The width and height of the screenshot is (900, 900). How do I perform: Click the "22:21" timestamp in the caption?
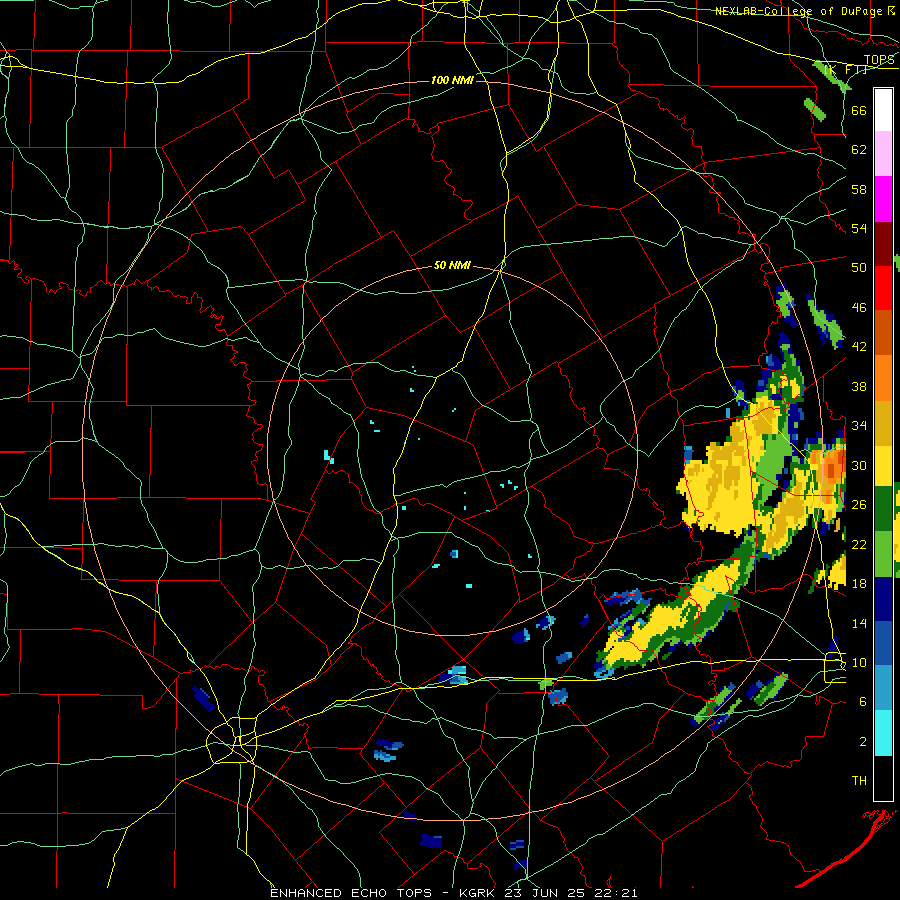[x=618, y=893]
